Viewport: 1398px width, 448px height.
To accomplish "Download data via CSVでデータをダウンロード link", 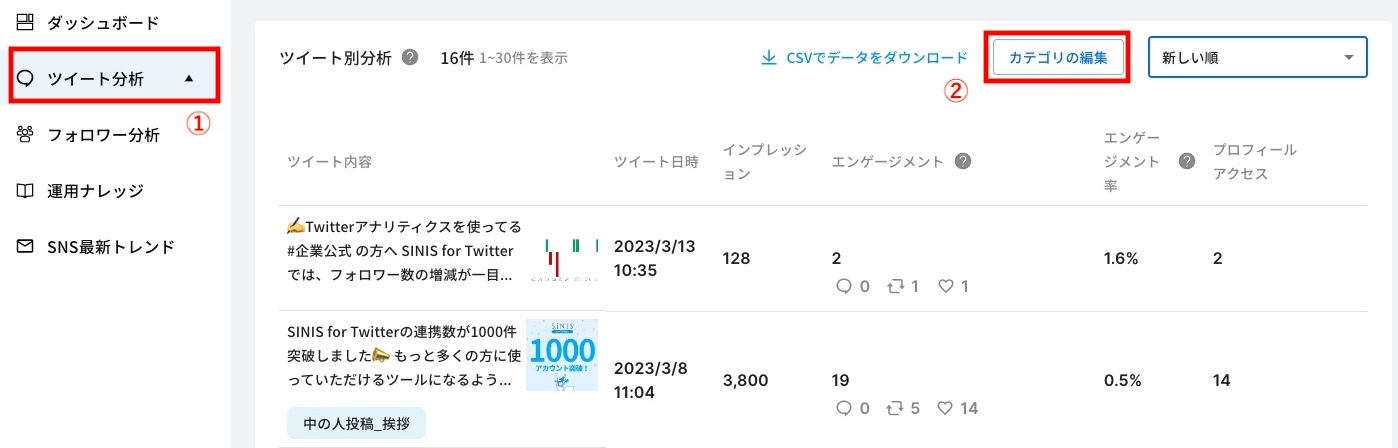I will 864,58.
